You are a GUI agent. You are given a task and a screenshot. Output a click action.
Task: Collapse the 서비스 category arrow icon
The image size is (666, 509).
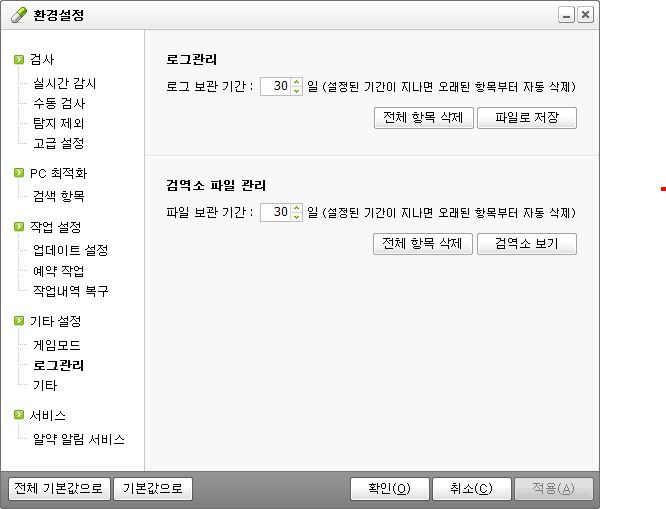pos(19,415)
